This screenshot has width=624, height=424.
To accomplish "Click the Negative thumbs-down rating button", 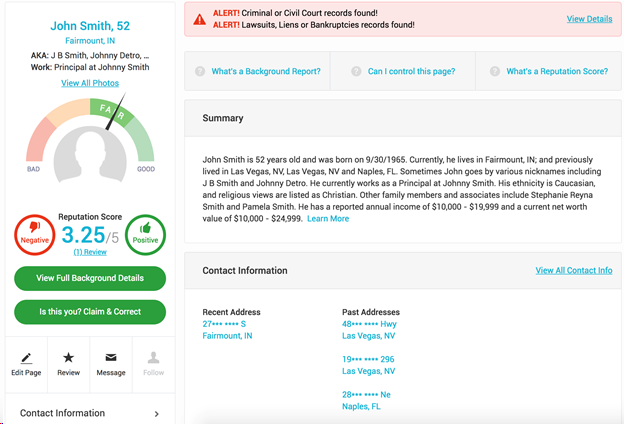I will point(35,235).
